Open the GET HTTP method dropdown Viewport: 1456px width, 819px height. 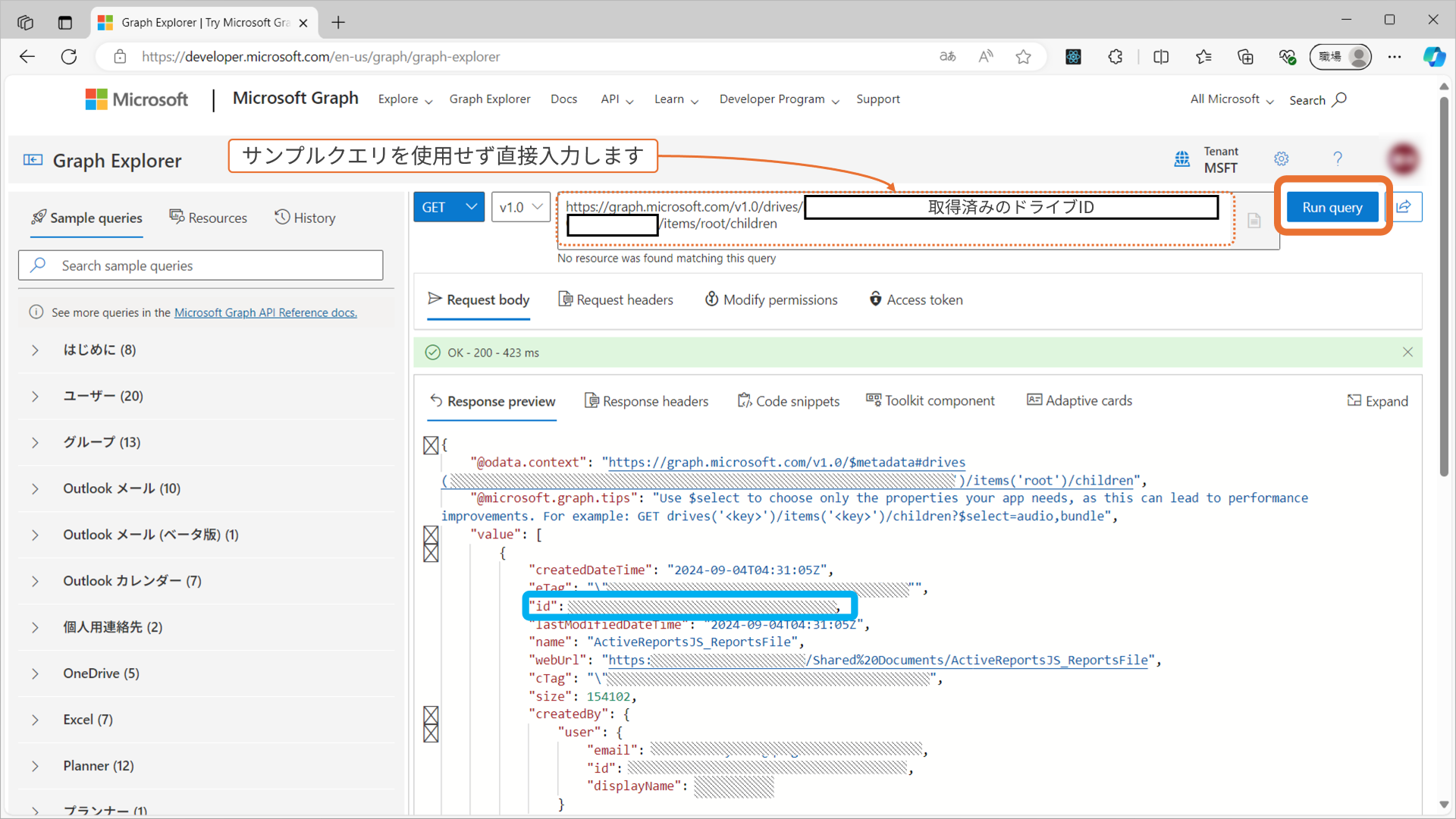(x=449, y=207)
